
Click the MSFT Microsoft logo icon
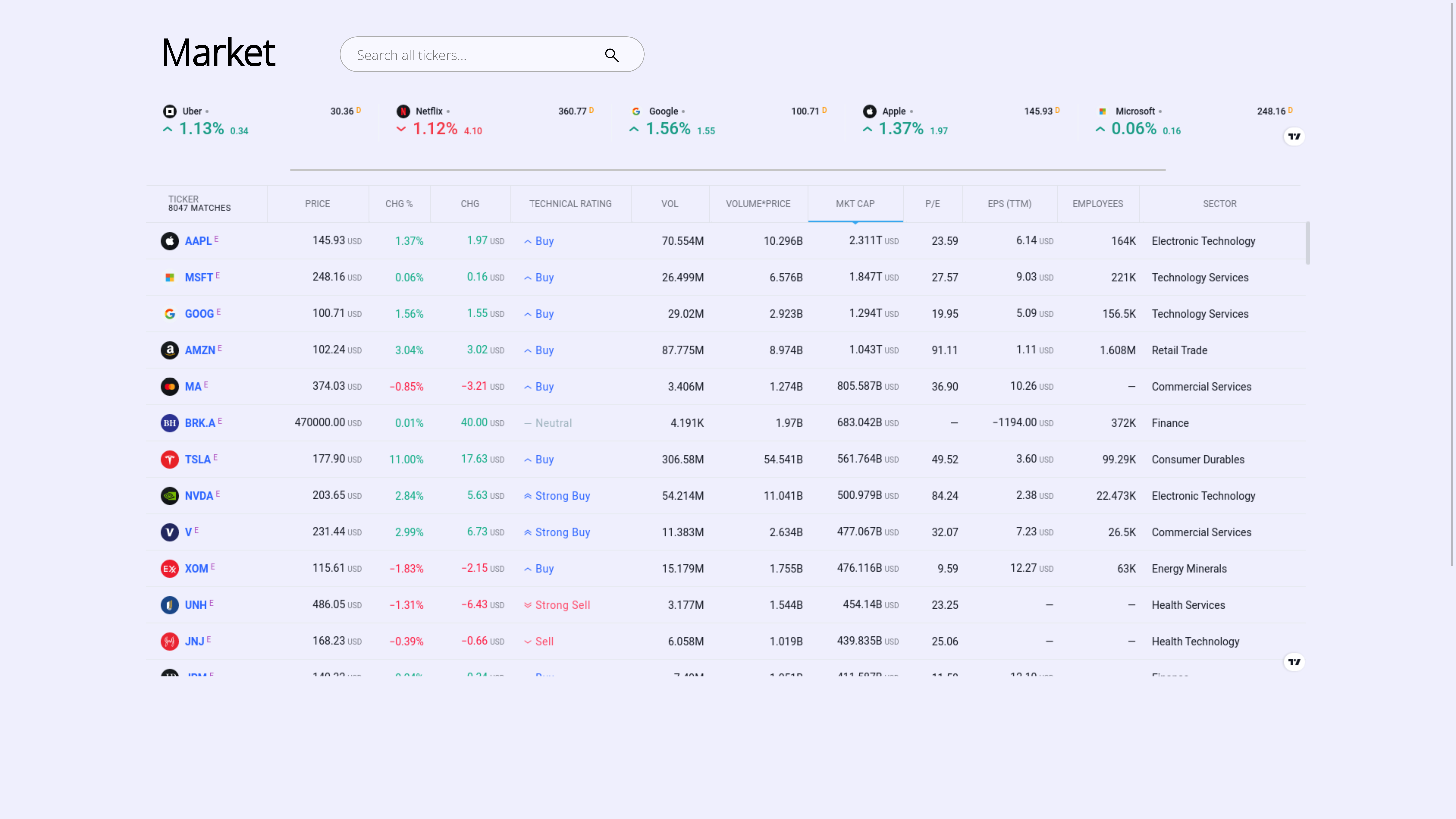pyautogui.click(x=169, y=278)
